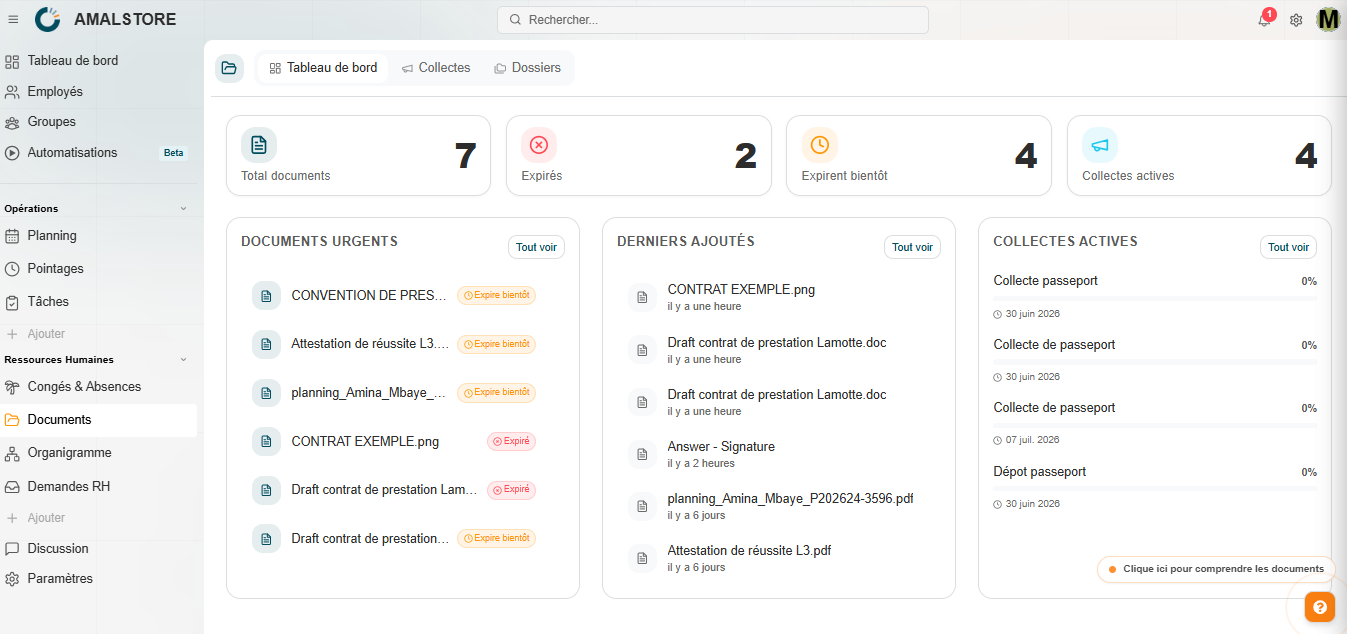Viewport: 1347px width, 634px height.
Task: Switch to the Dossiers tab
Action: pyautogui.click(x=527, y=68)
